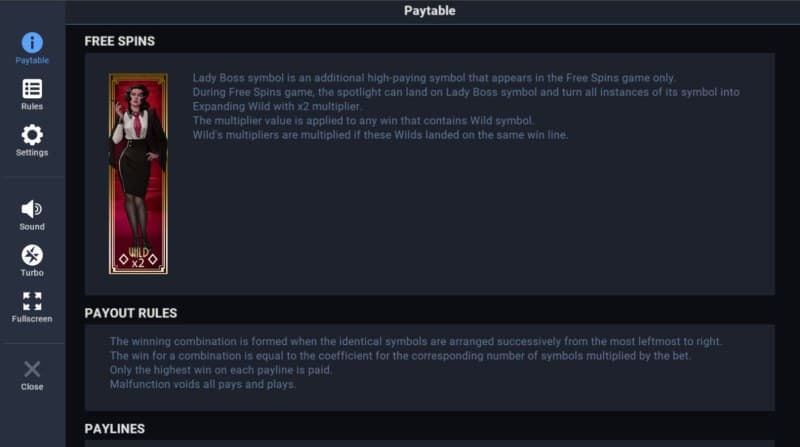The image size is (800, 447).
Task: Click the Lady Boss symbol image
Action: (x=138, y=160)
